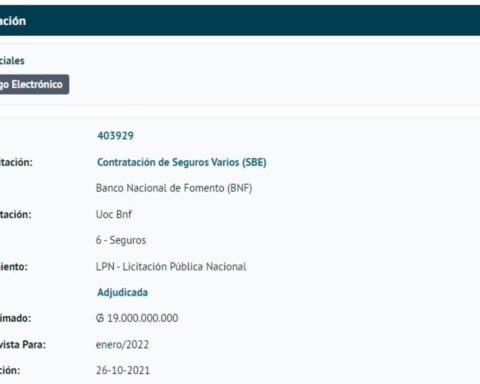480x384 pixels.
Task: Select the 'Uoc Bnf' value
Action: pyautogui.click(x=114, y=214)
